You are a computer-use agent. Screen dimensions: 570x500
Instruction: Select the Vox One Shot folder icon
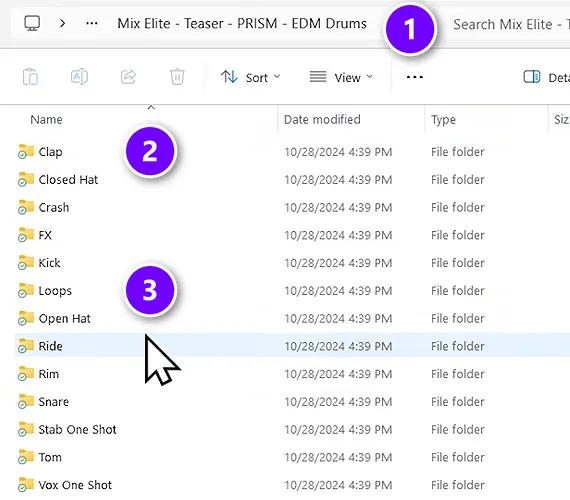click(26, 484)
